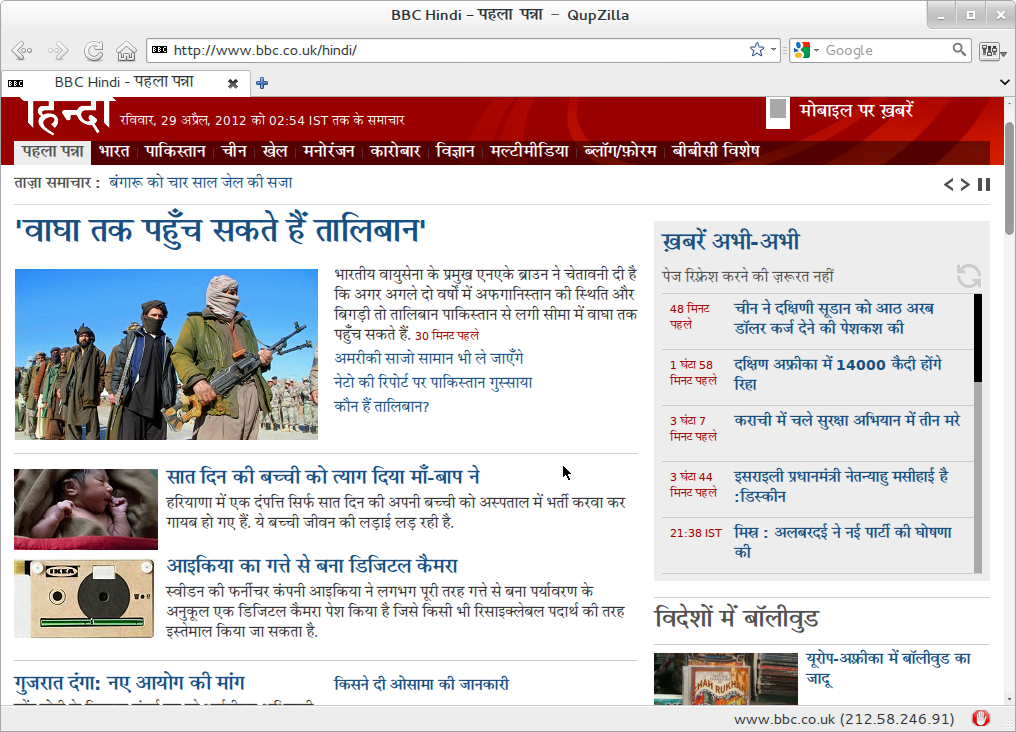Click the AdBlock icon in status bar
1016x732 pixels.
(981, 718)
